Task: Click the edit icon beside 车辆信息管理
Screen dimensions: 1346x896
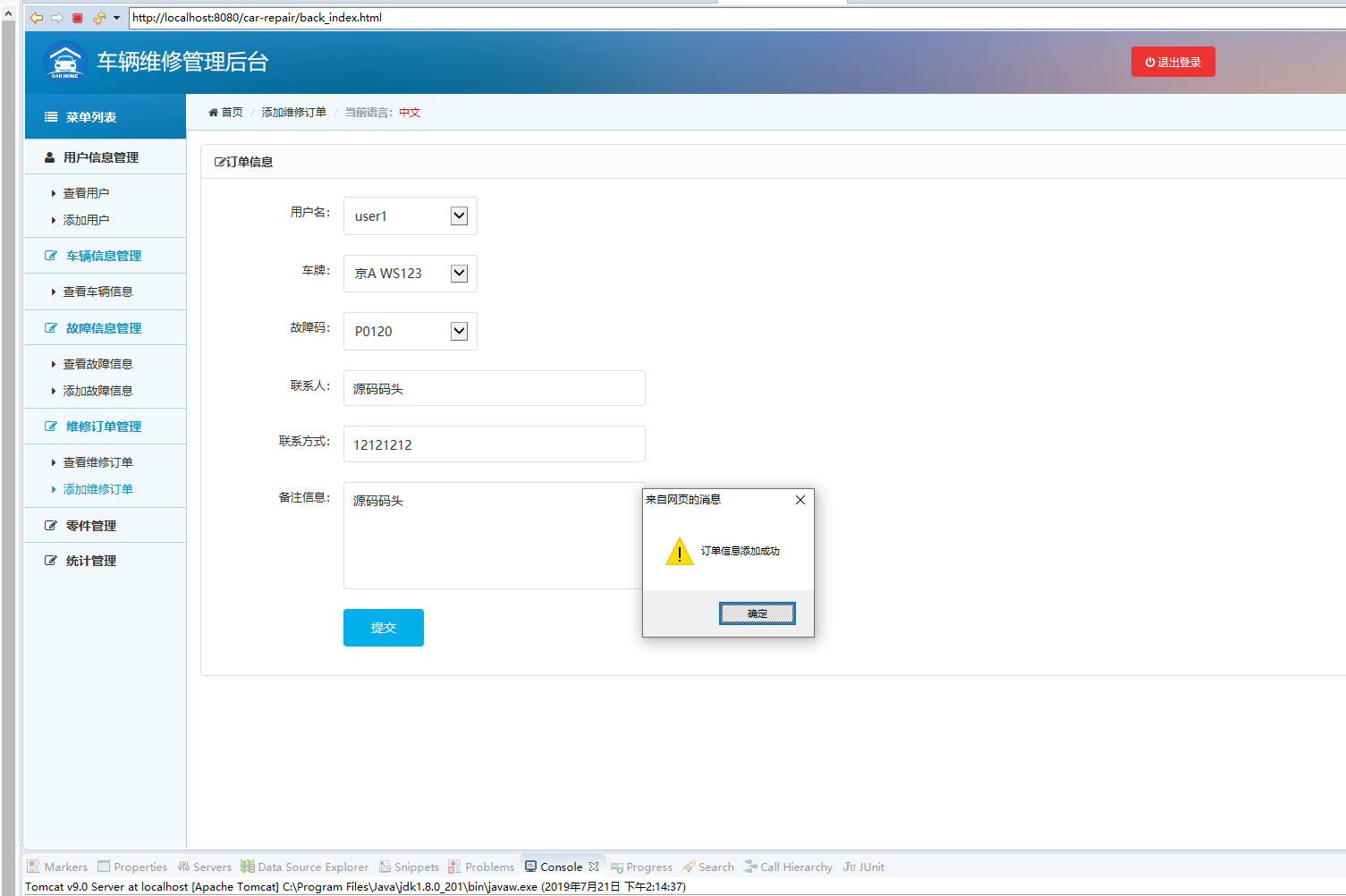Action: point(51,256)
